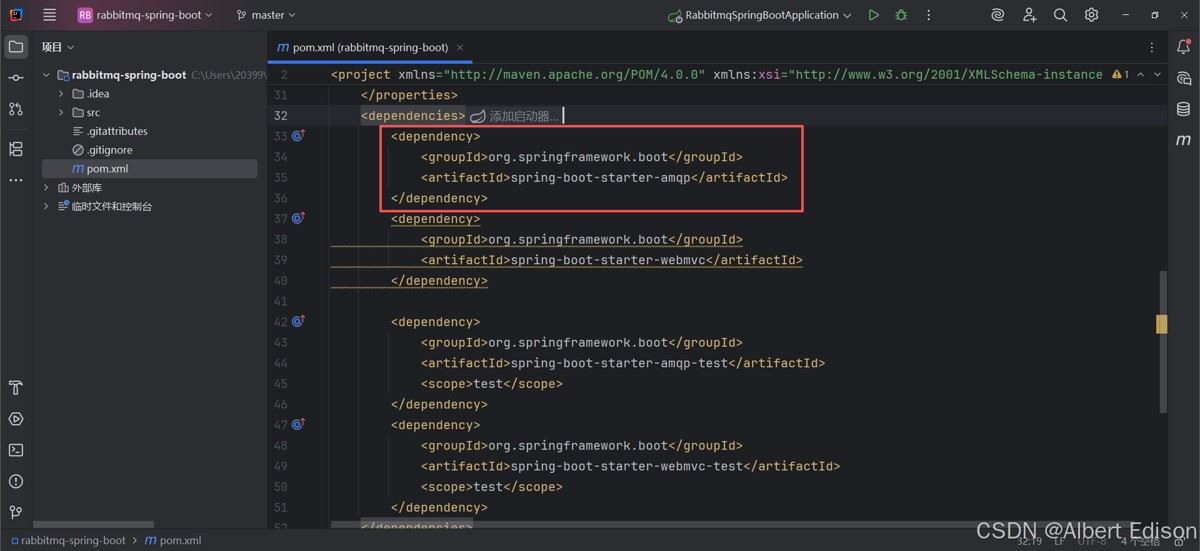The width and height of the screenshot is (1200, 551).
Task: Click the spring-boot-starter-webmvc-test artifactId on line 49
Action: [x=627, y=466]
